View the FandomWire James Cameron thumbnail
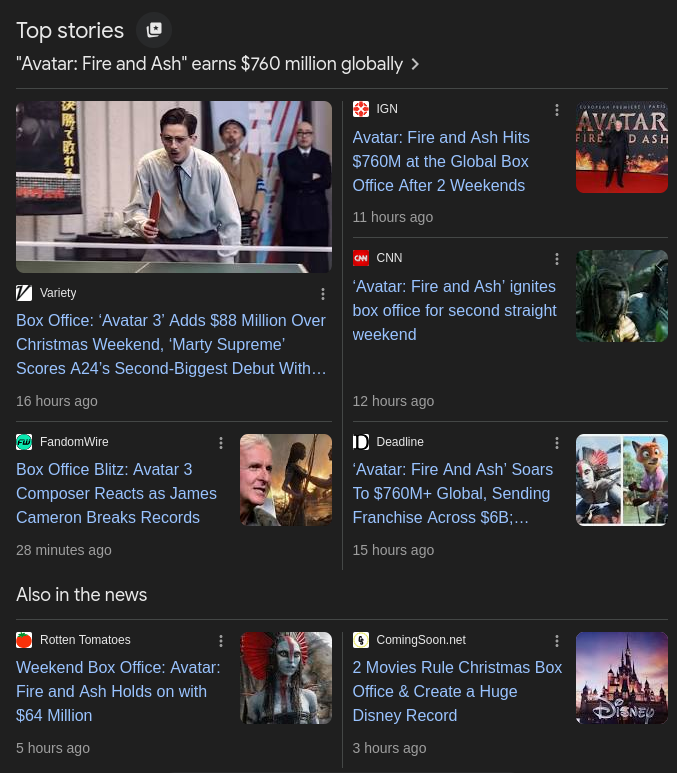677x773 pixels. point(286,480)
